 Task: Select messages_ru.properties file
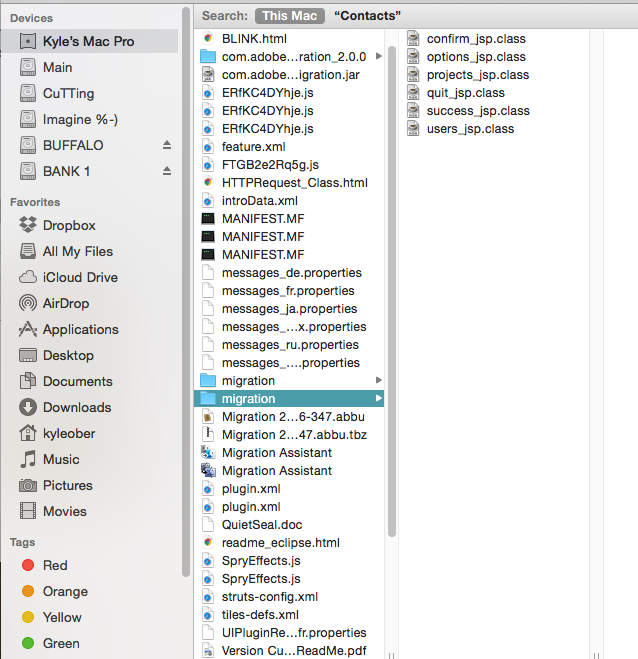point(289,345)
